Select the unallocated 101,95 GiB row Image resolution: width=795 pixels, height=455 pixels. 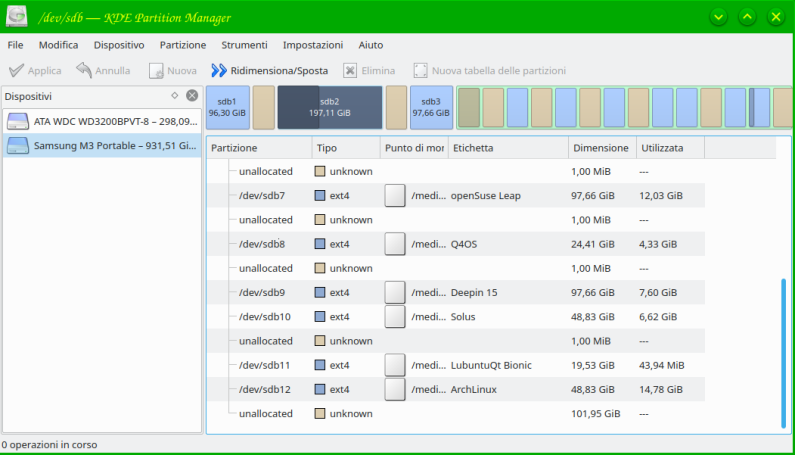(x=455, y=414)
